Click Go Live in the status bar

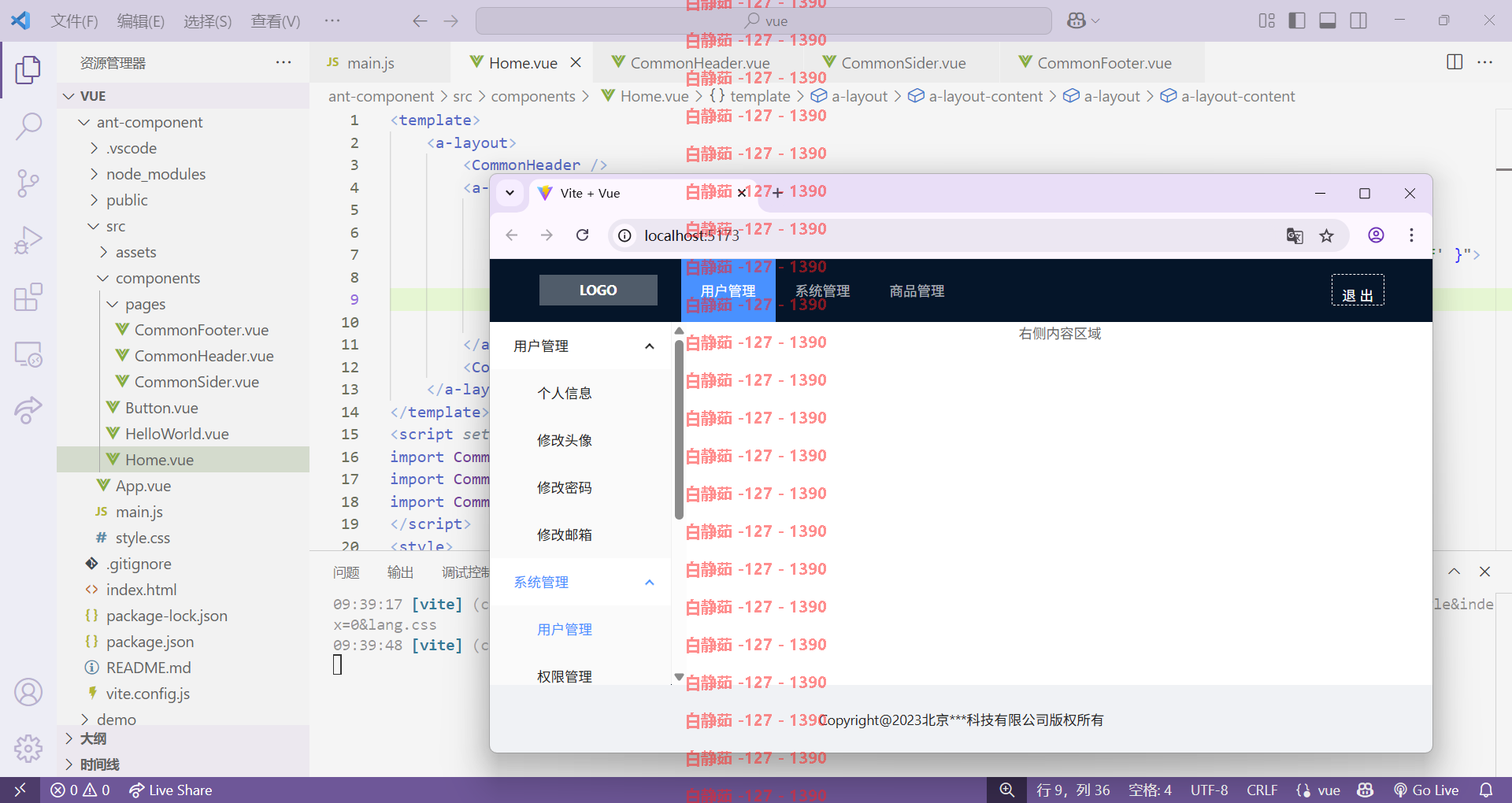pos(1426,790)
